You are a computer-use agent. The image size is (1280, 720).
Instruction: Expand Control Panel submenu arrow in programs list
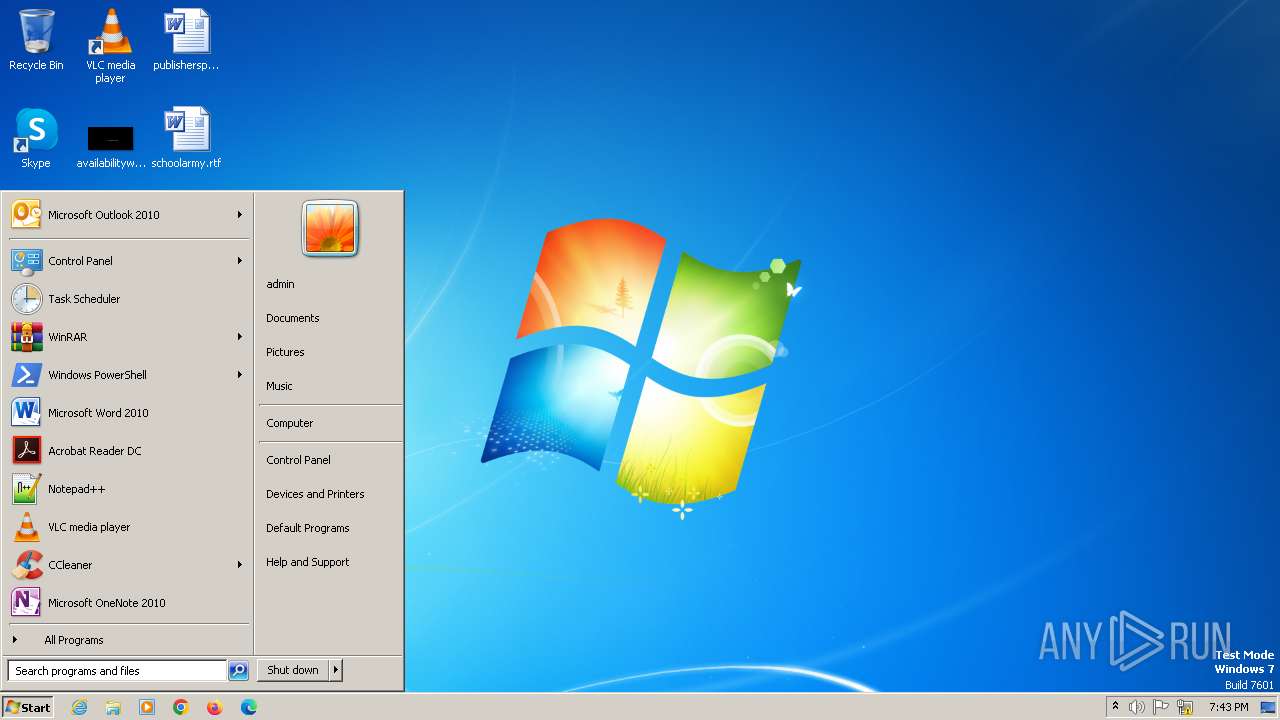[240, 261]
